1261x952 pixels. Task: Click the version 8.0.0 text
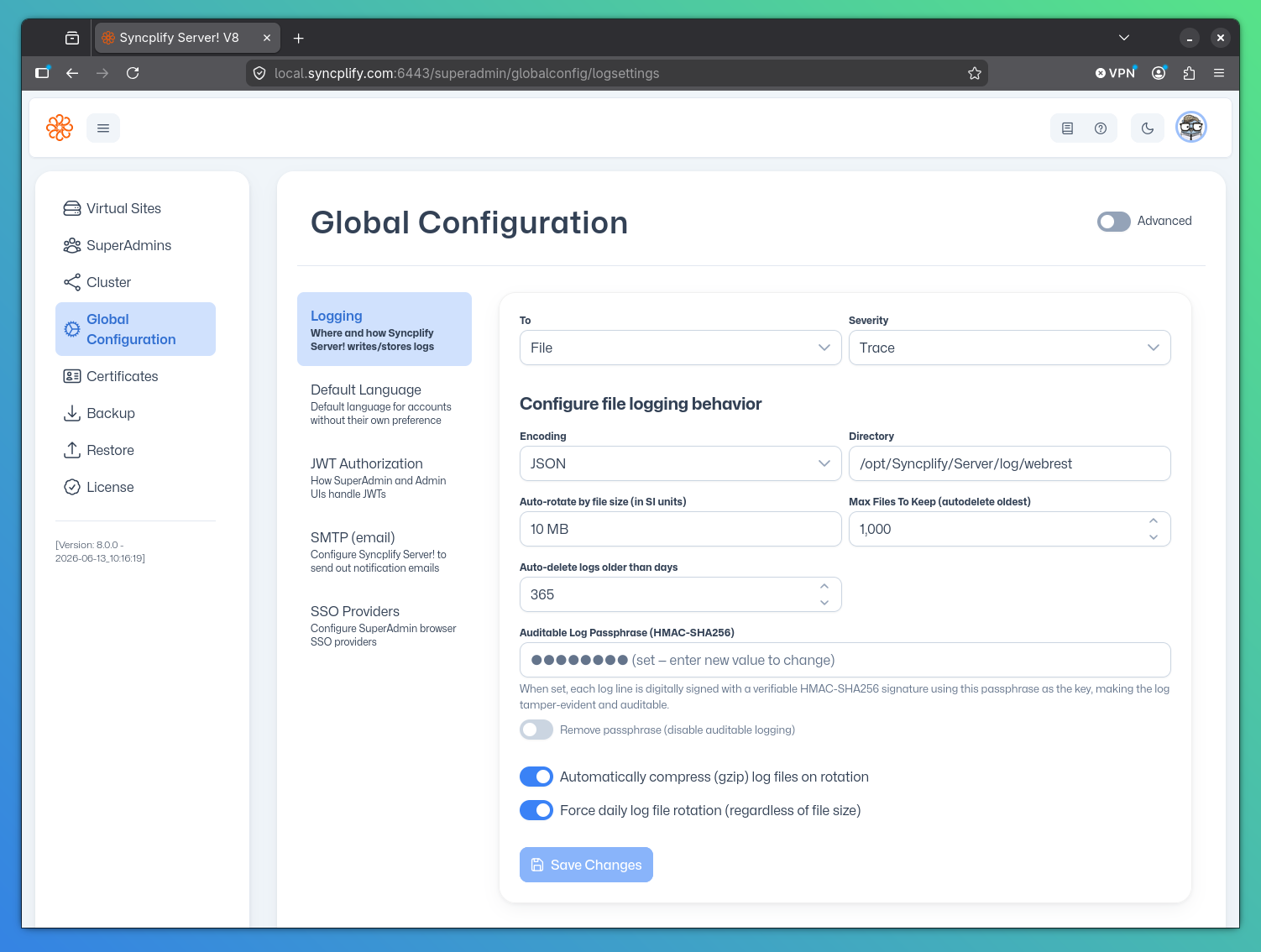[x=100, y=552]
